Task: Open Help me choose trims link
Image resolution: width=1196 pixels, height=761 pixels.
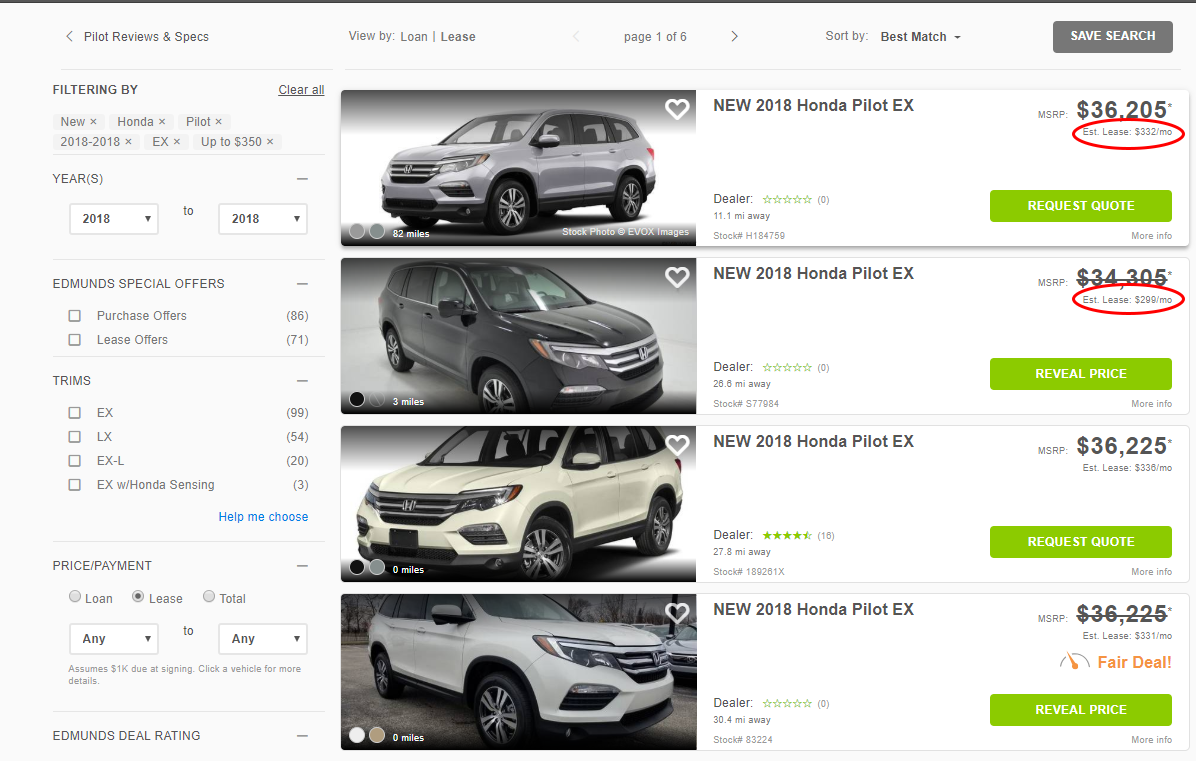Action: [x=263, y=517]
